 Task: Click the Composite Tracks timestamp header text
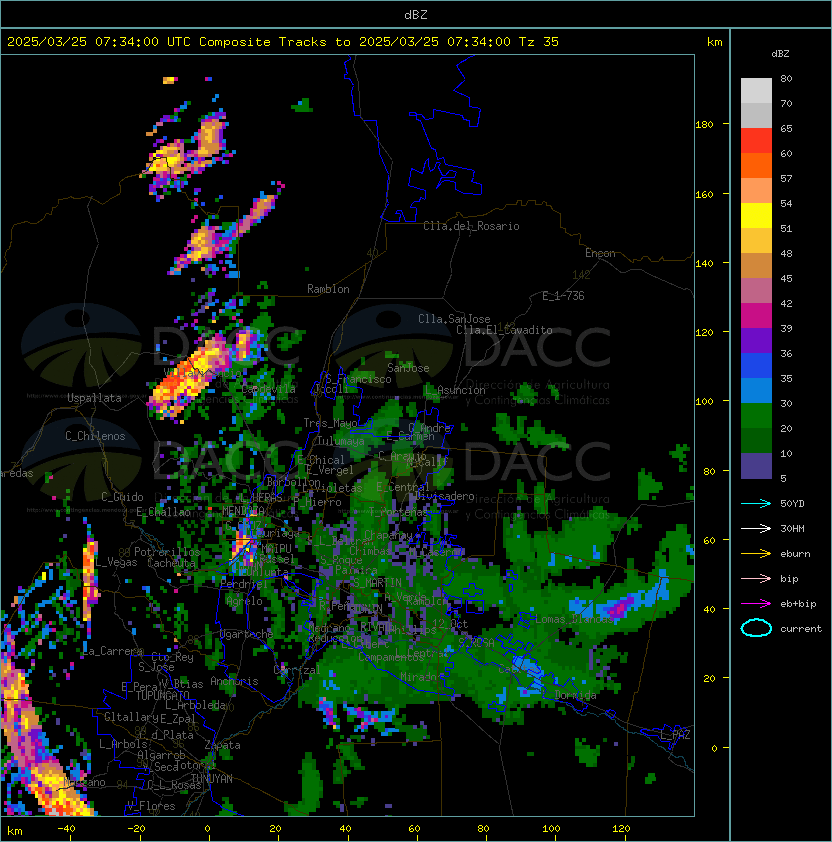tap(283, 42)
